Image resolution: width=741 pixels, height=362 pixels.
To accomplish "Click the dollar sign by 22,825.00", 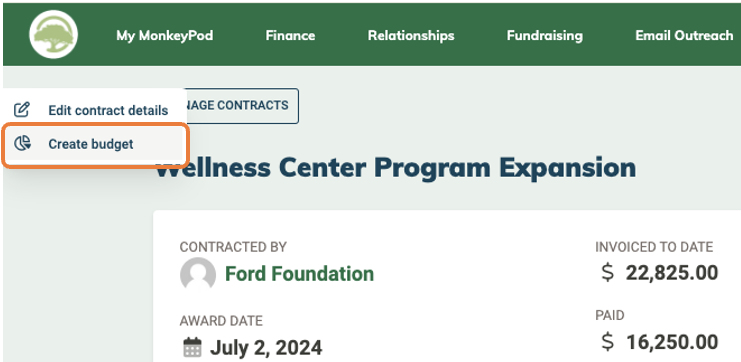I will (608, 273).
